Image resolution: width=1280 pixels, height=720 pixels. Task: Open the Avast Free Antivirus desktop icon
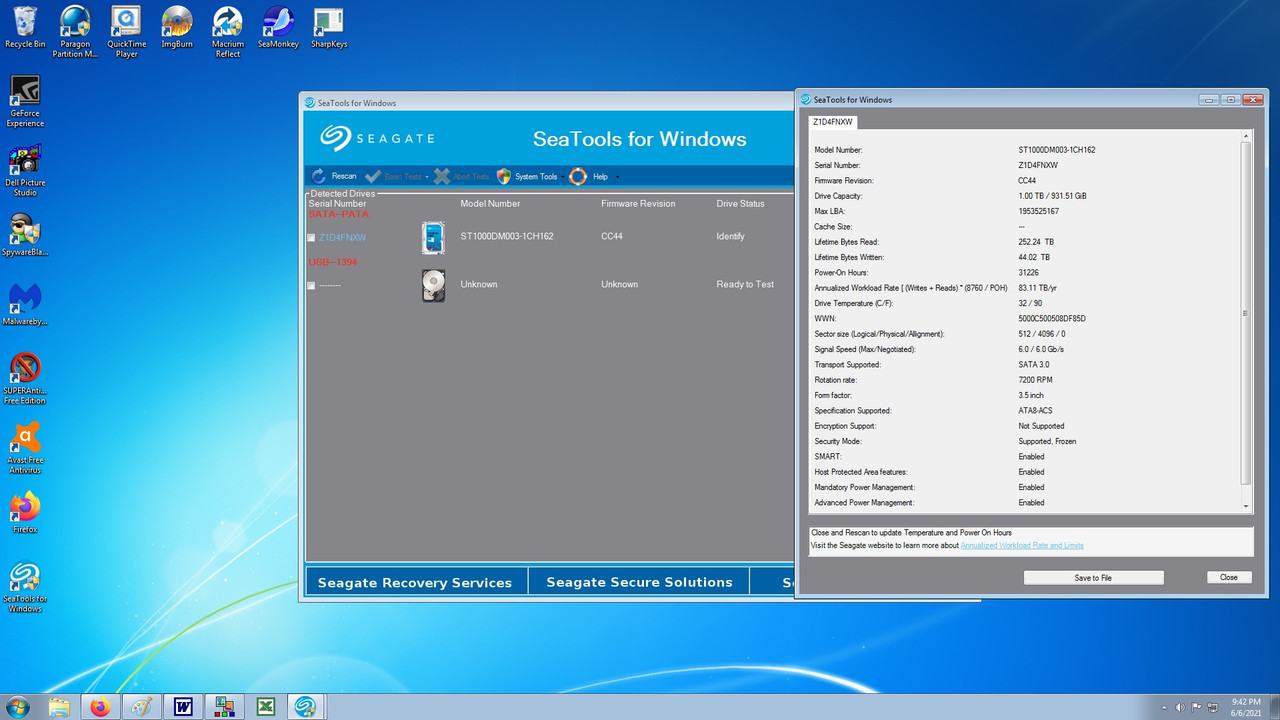click(x=25, y=447)
